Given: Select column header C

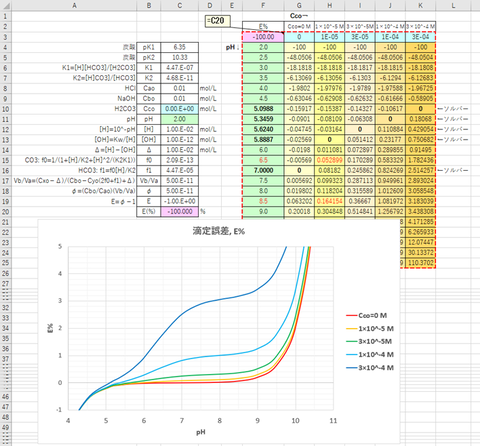Looking at the screenshot, I should tap(179, 5).
